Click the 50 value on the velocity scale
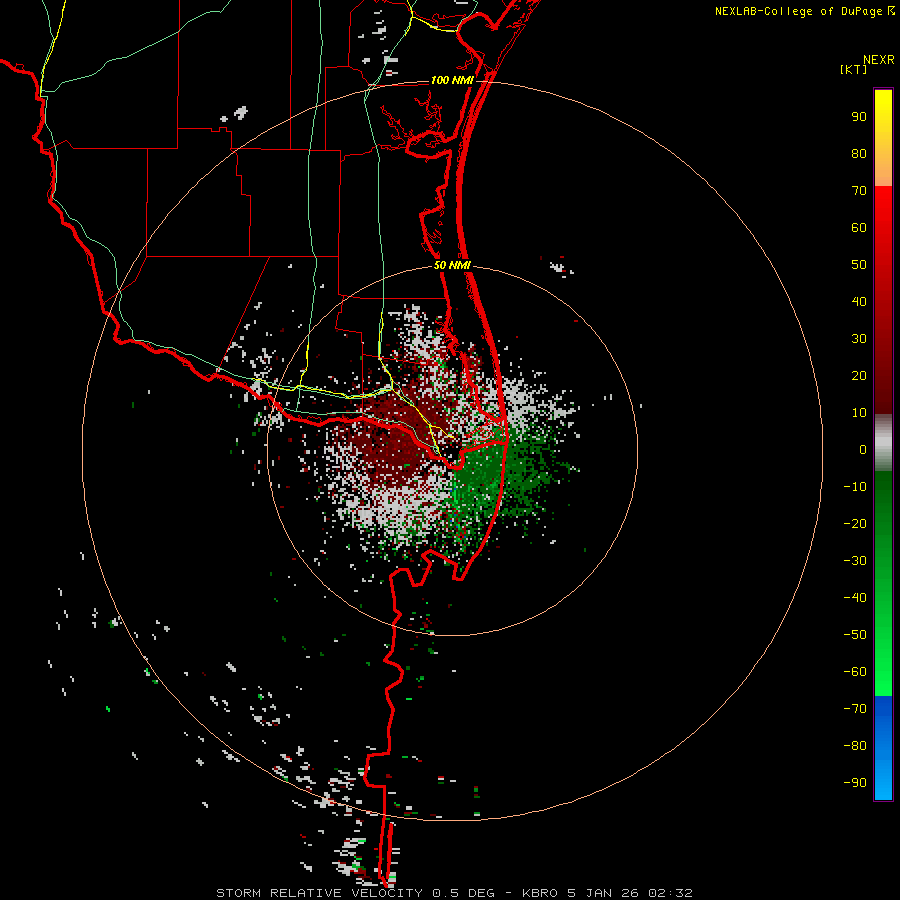This screenshot has width=900, height=900. [x=859, y=265]
